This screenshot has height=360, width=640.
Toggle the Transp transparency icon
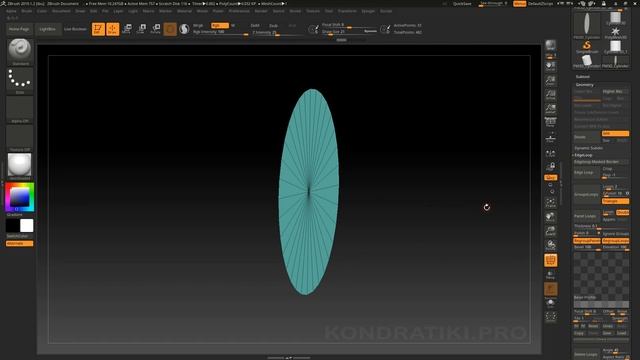tap(551, 275)
